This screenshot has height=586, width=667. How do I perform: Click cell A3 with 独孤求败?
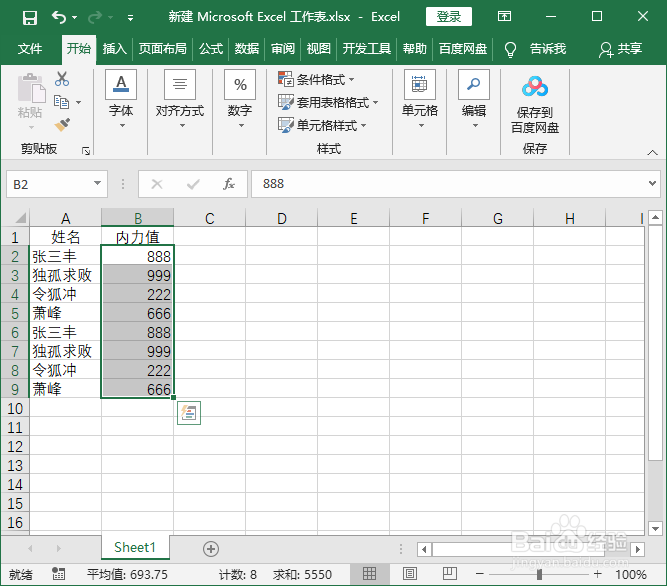pyautogui.click(x=65, y=276)
